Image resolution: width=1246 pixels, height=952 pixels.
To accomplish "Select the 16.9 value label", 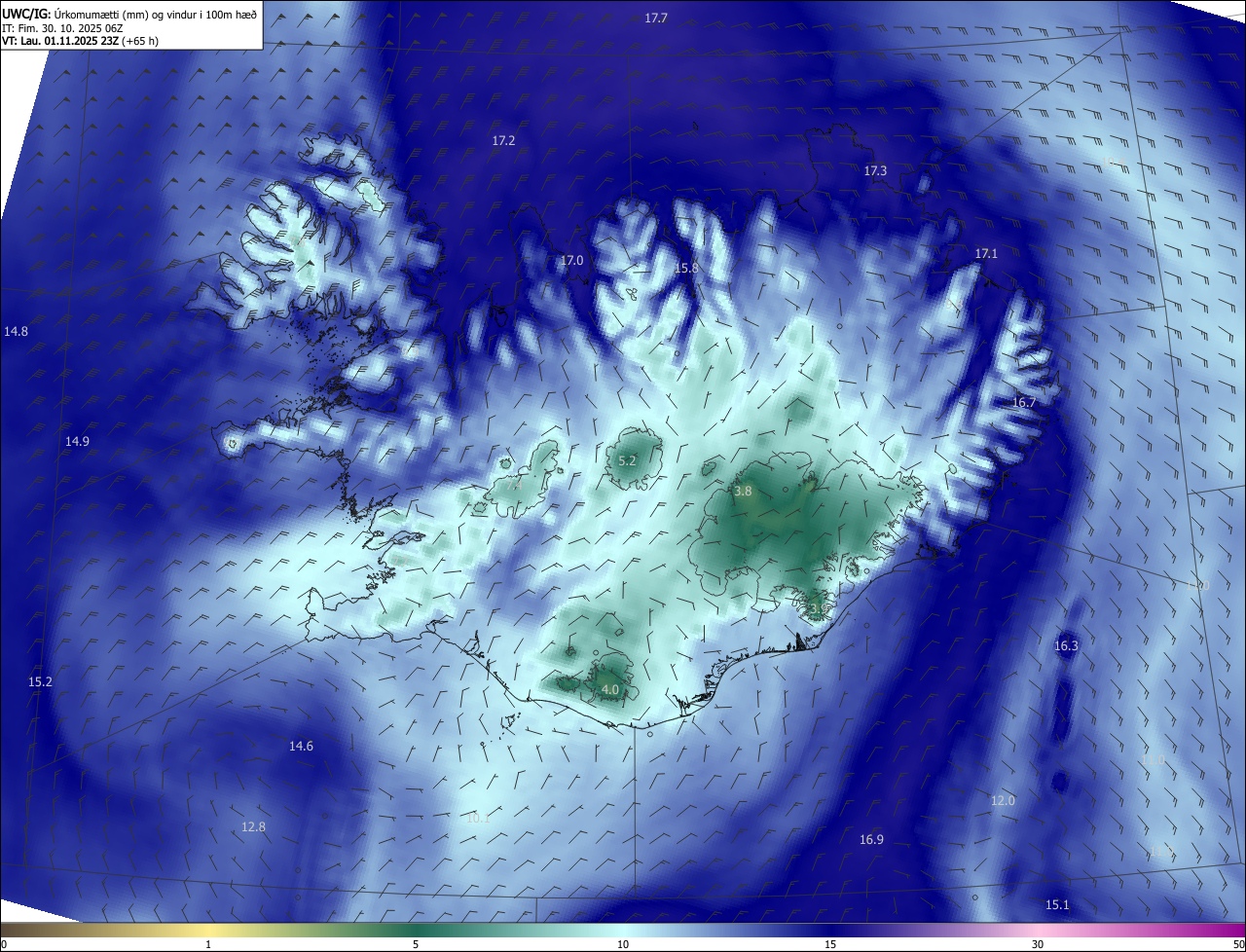I will tap(871, 840).
